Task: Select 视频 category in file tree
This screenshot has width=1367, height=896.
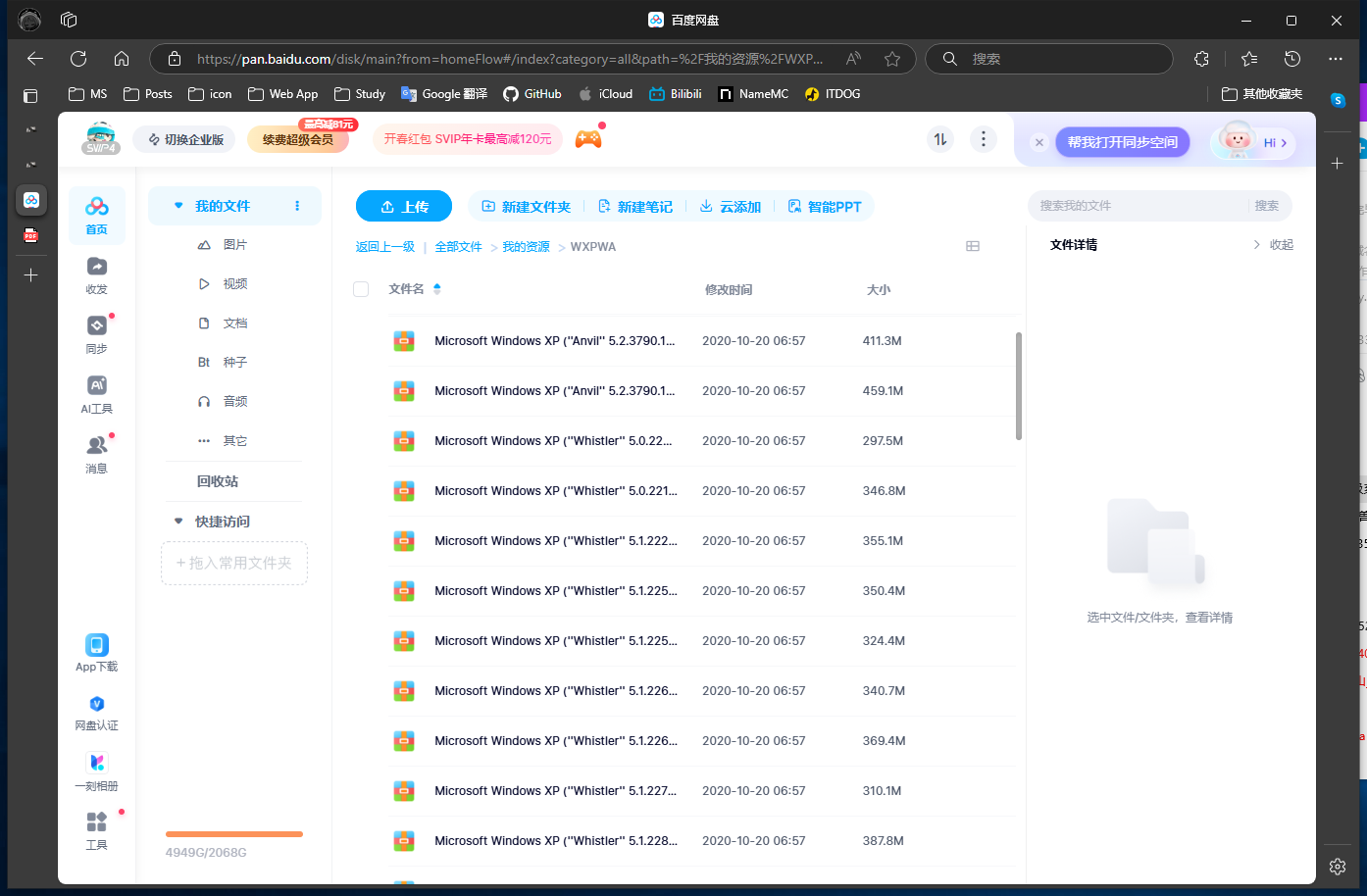Action: point(234,284)
